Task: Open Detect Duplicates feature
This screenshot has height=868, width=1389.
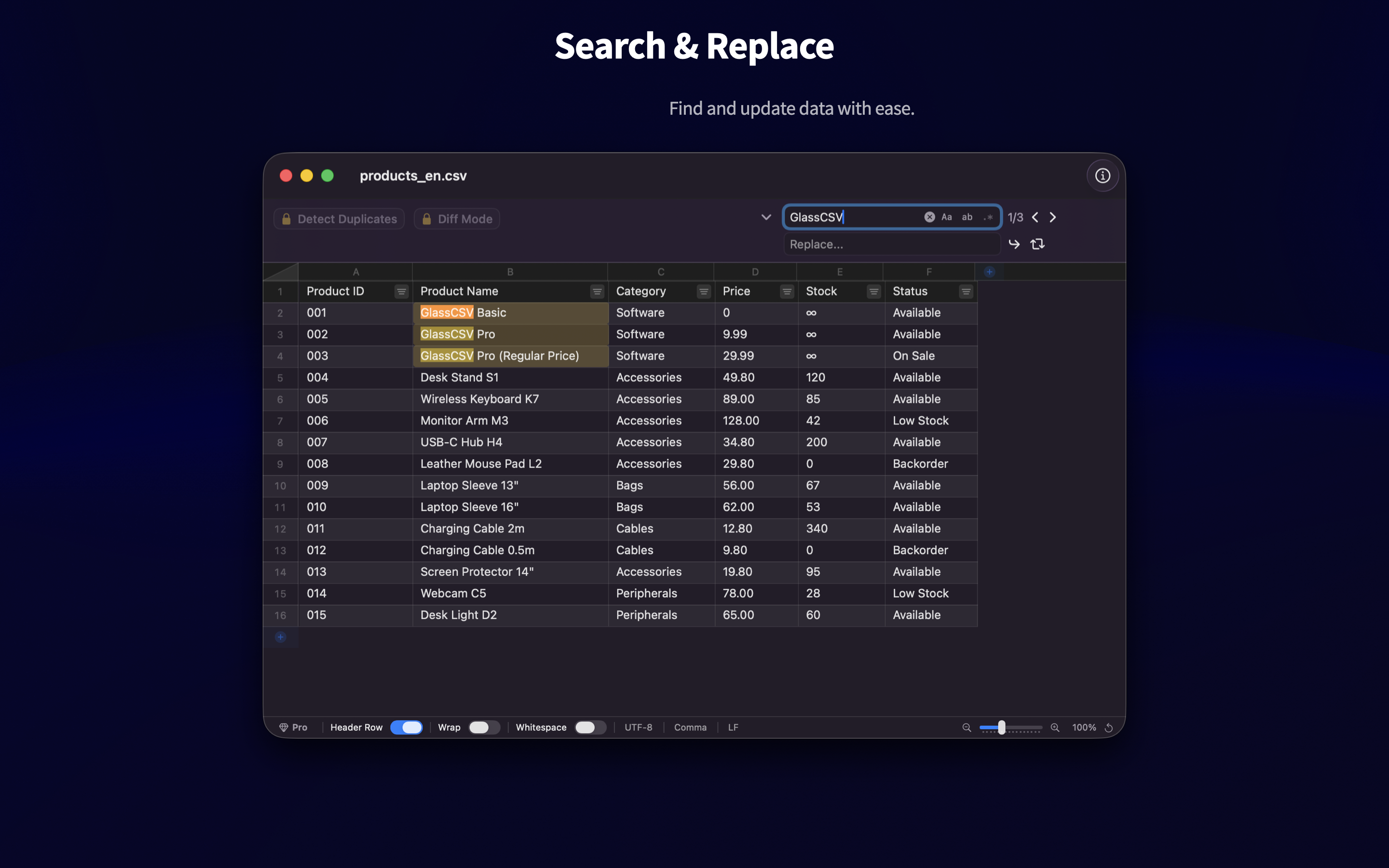Action: [339, 219]
